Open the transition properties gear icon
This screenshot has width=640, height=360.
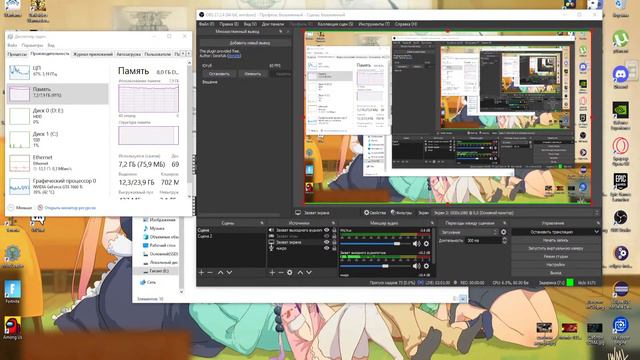click(x=504, y=232)
